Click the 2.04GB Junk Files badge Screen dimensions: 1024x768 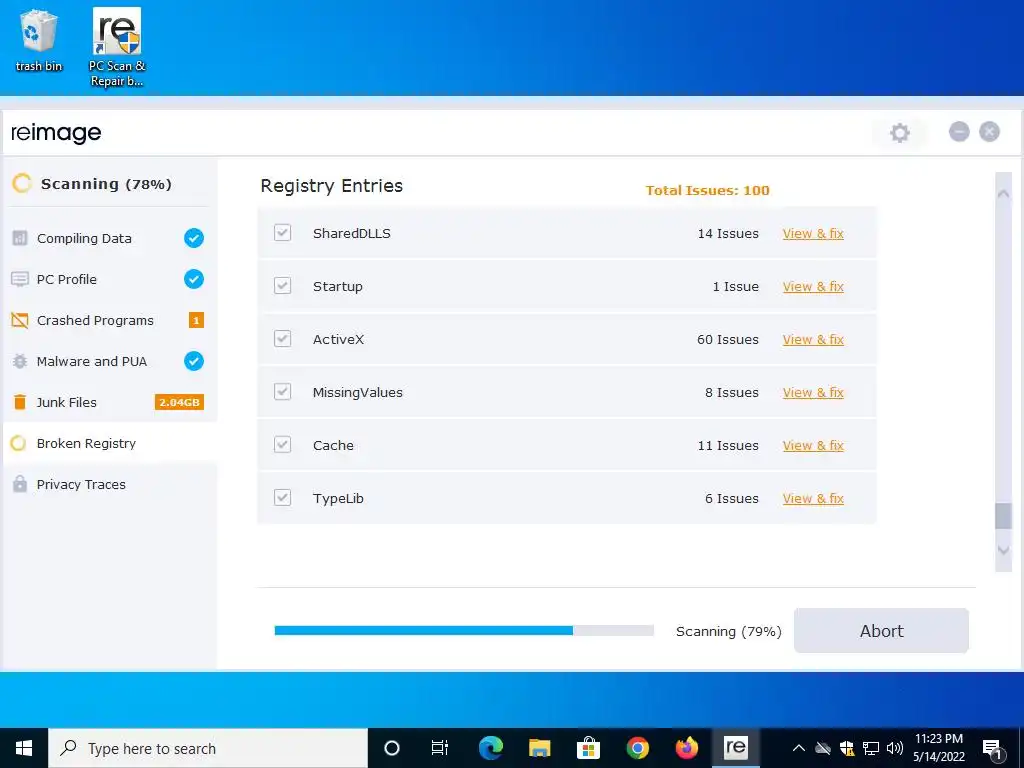179,402
